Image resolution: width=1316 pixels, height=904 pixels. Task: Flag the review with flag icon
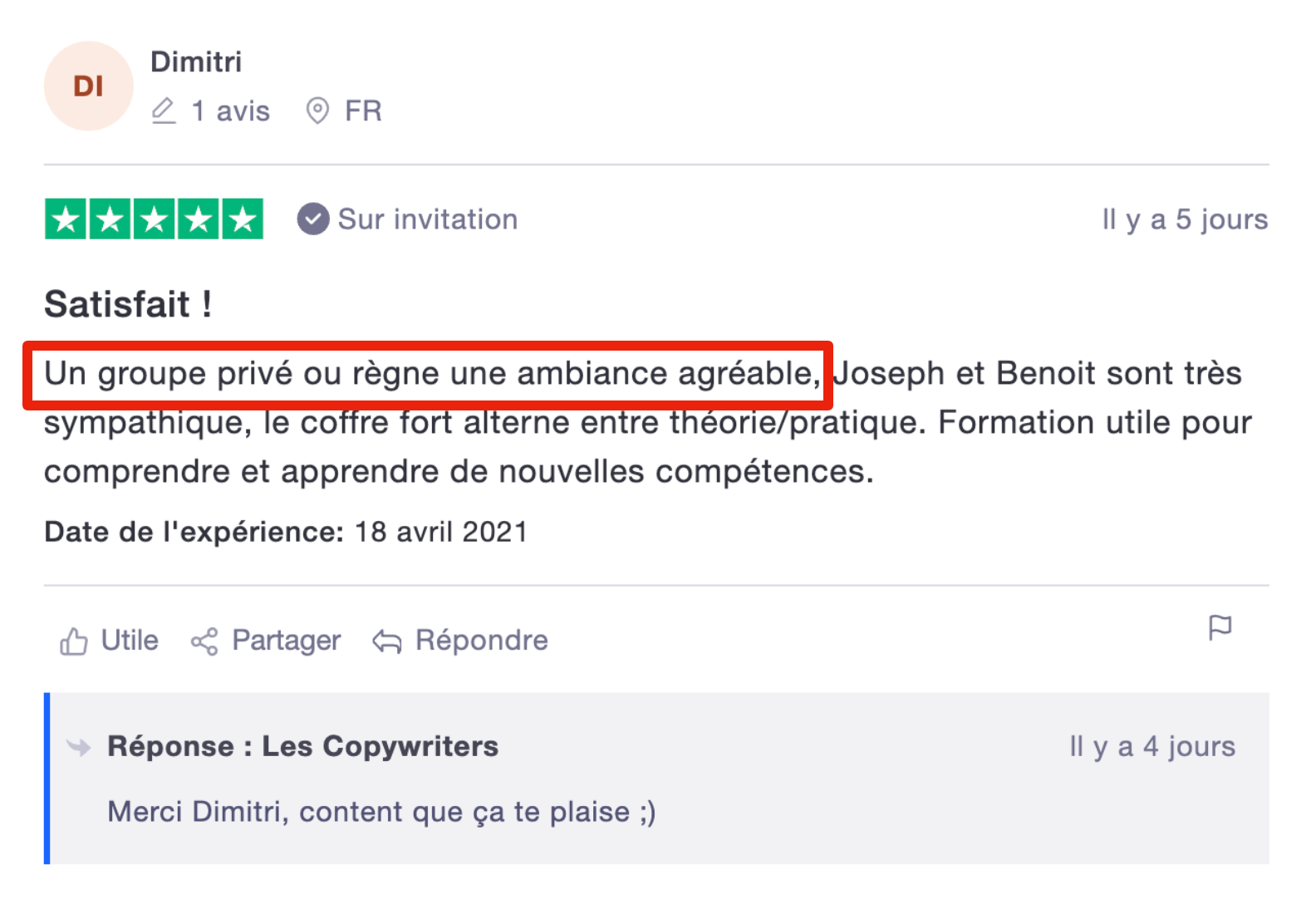click(x=1220, y=628)
